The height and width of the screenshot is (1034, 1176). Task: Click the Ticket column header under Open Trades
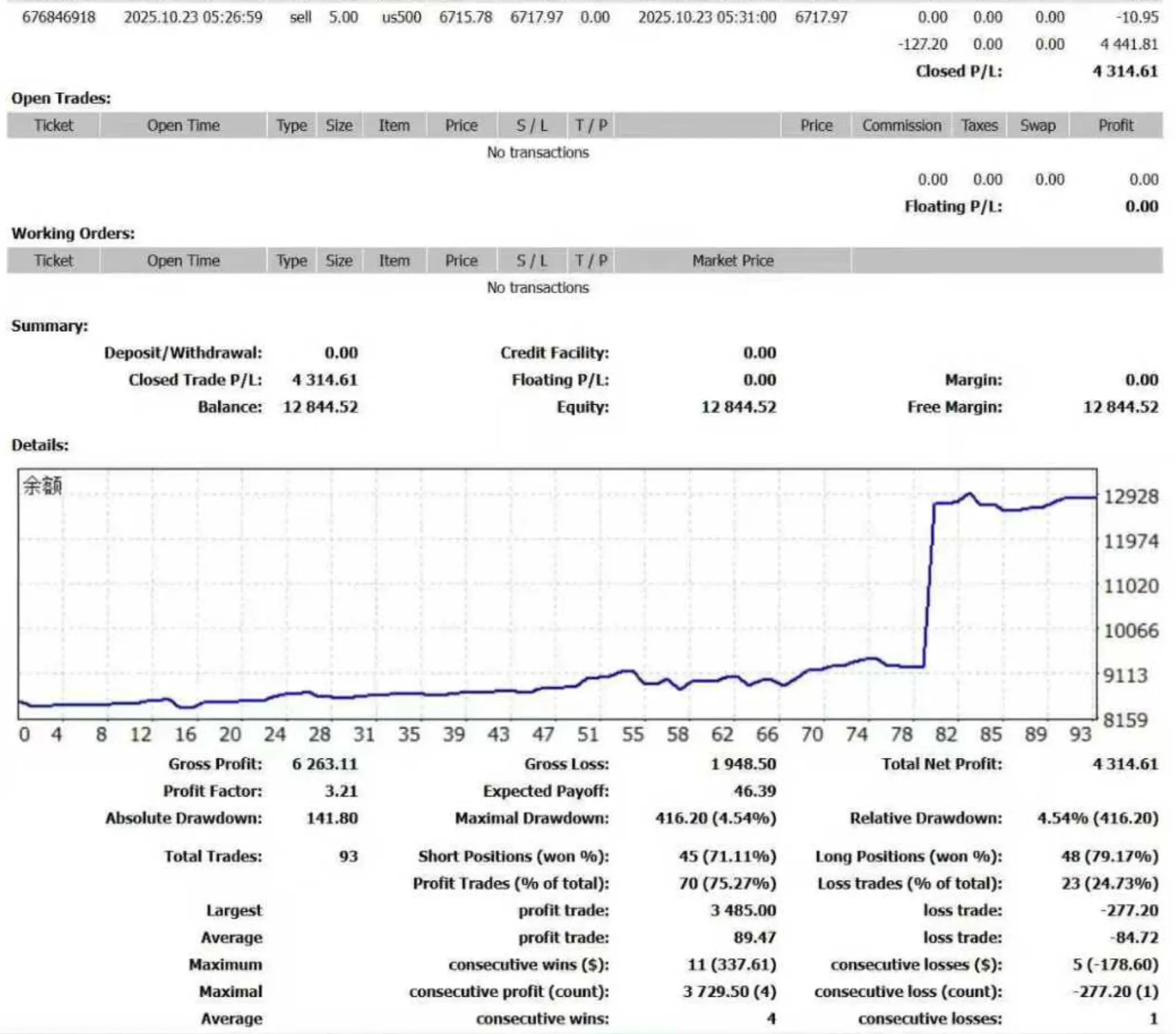click(54, 125)
